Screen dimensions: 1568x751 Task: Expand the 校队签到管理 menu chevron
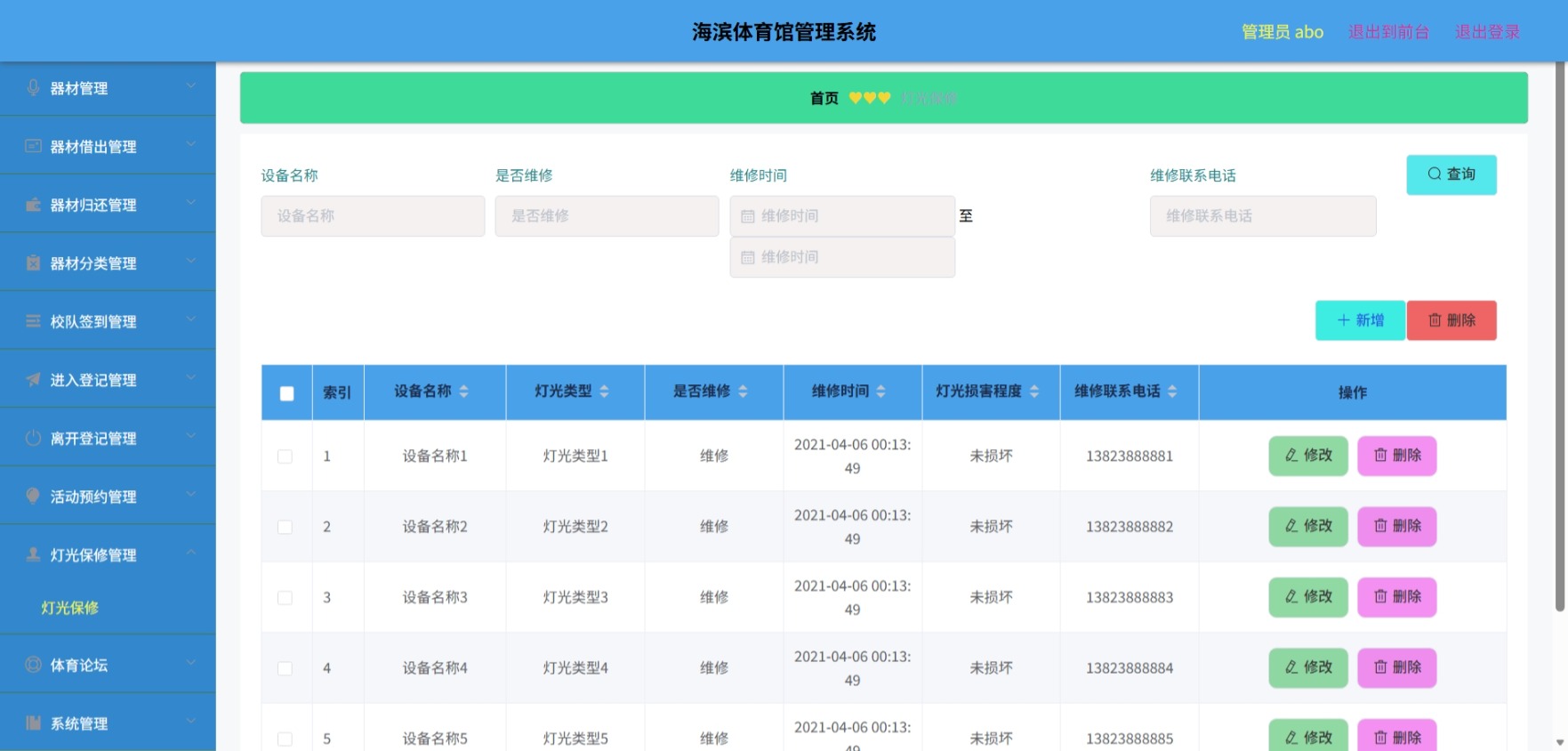pos(190,319)
